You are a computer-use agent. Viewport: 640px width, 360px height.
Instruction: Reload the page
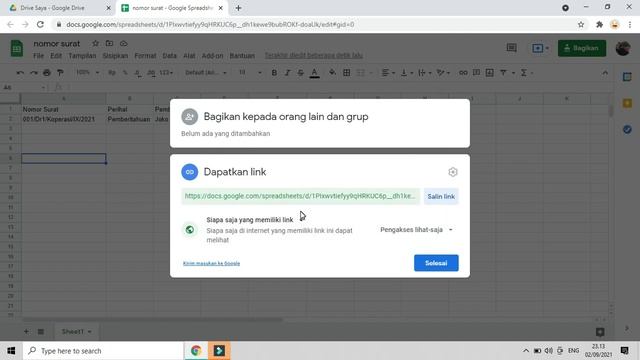(40, 24)
